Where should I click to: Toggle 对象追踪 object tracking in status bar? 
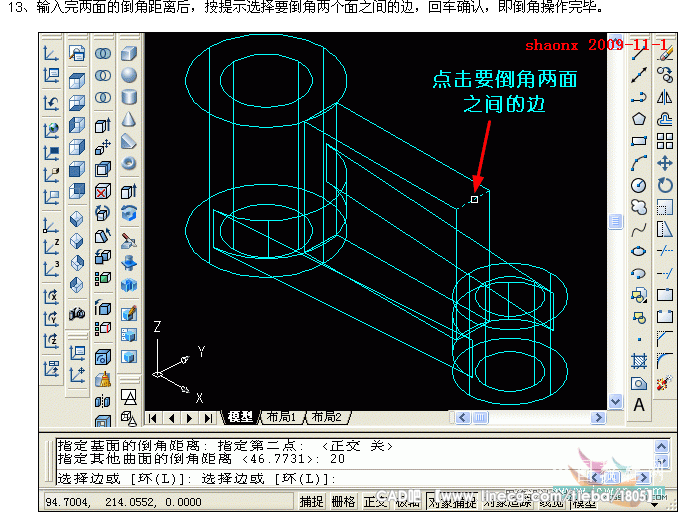click(x=508, y=502)
